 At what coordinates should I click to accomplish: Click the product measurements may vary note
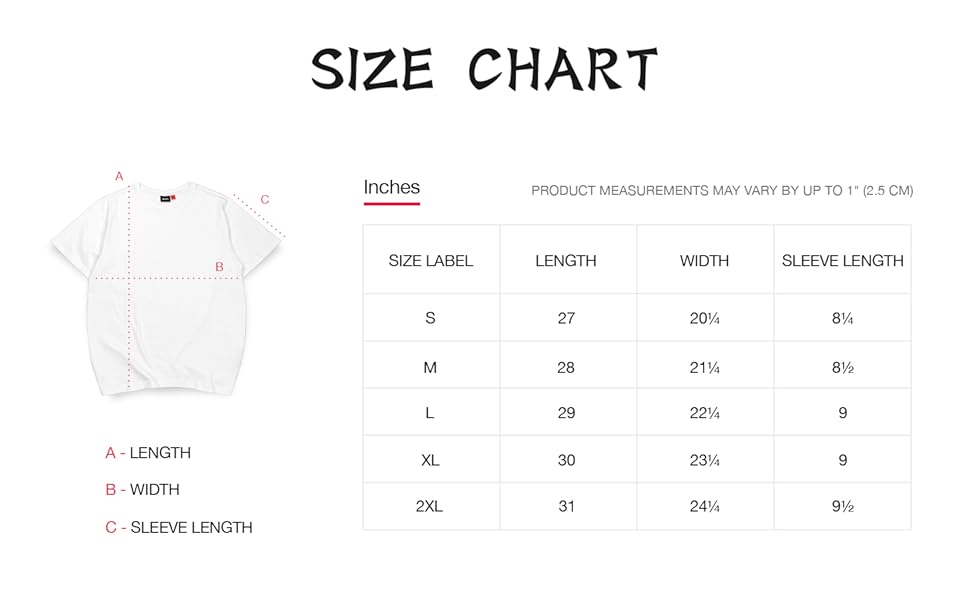tap(721, 191)
